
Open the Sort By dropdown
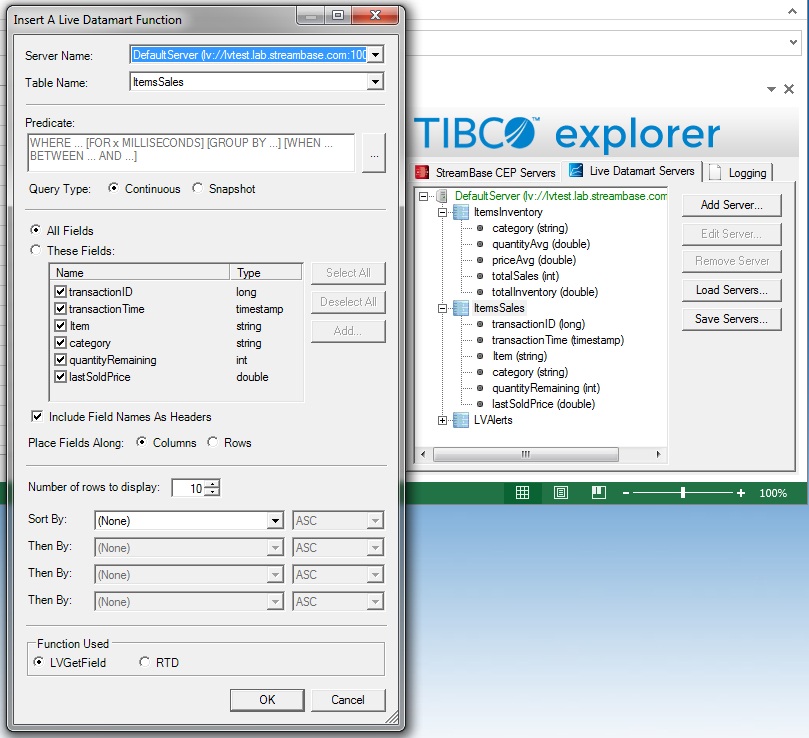point(275,520)
